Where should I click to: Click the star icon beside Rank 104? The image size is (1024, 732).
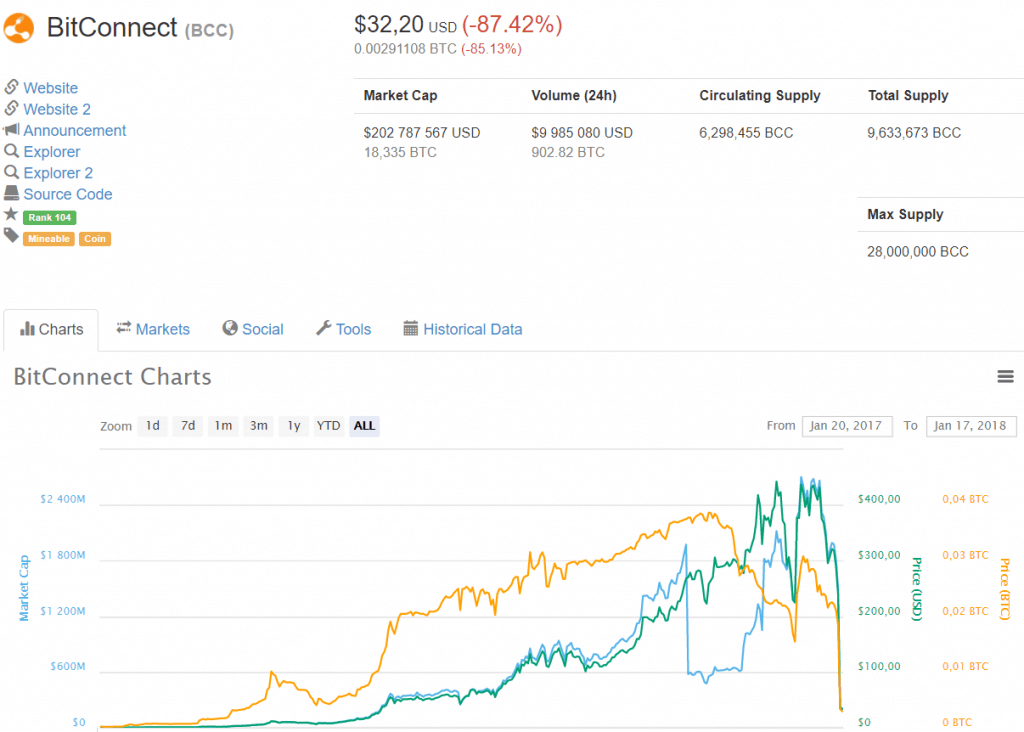10,214
